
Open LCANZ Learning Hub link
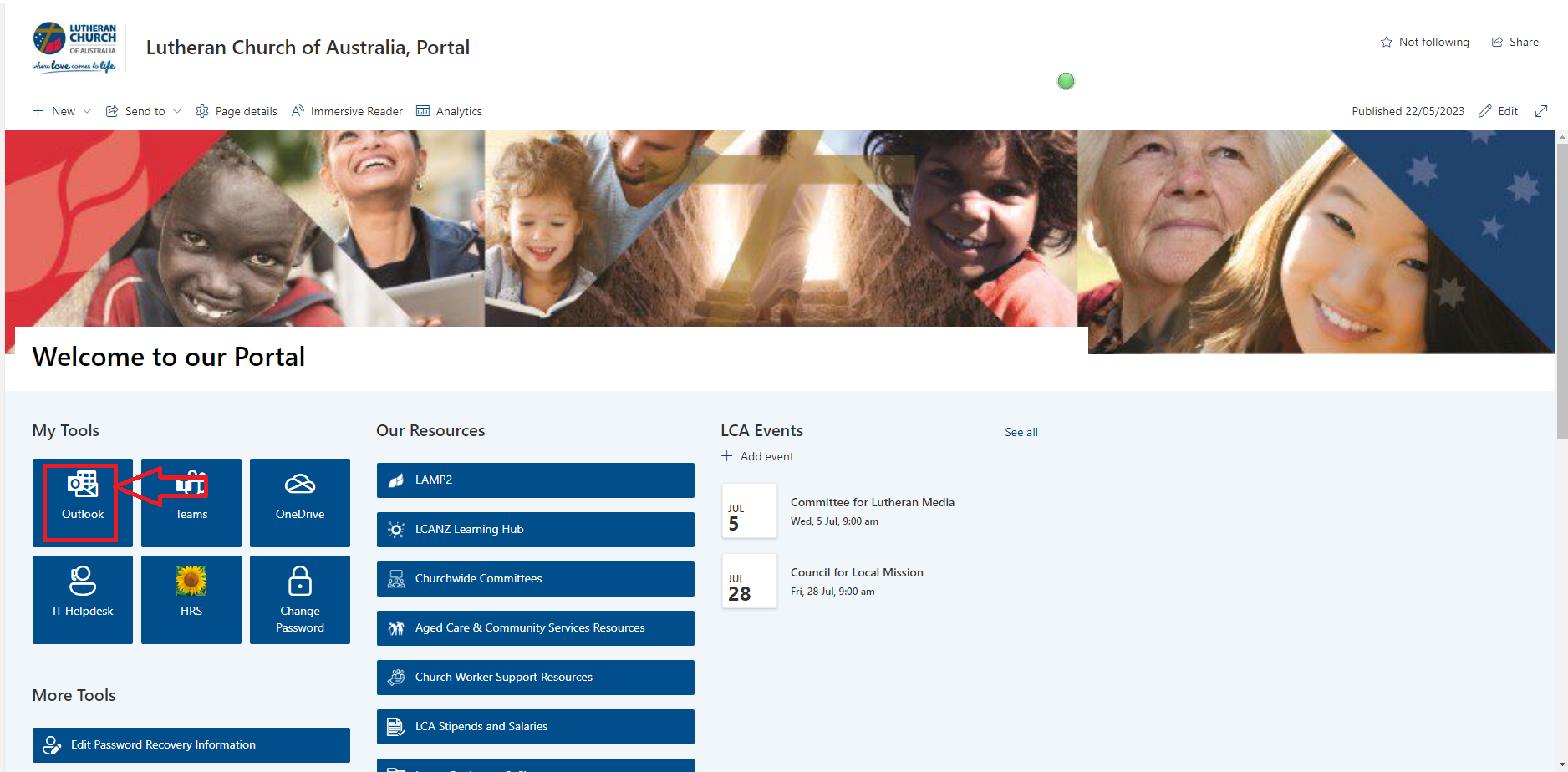pyautogui.click(x=536, y=530)
